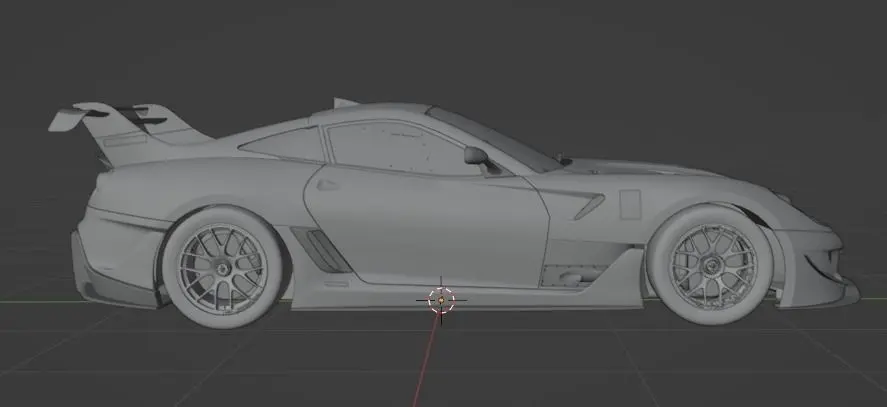Select the side skirt vent behind the door

click(321, 250)
